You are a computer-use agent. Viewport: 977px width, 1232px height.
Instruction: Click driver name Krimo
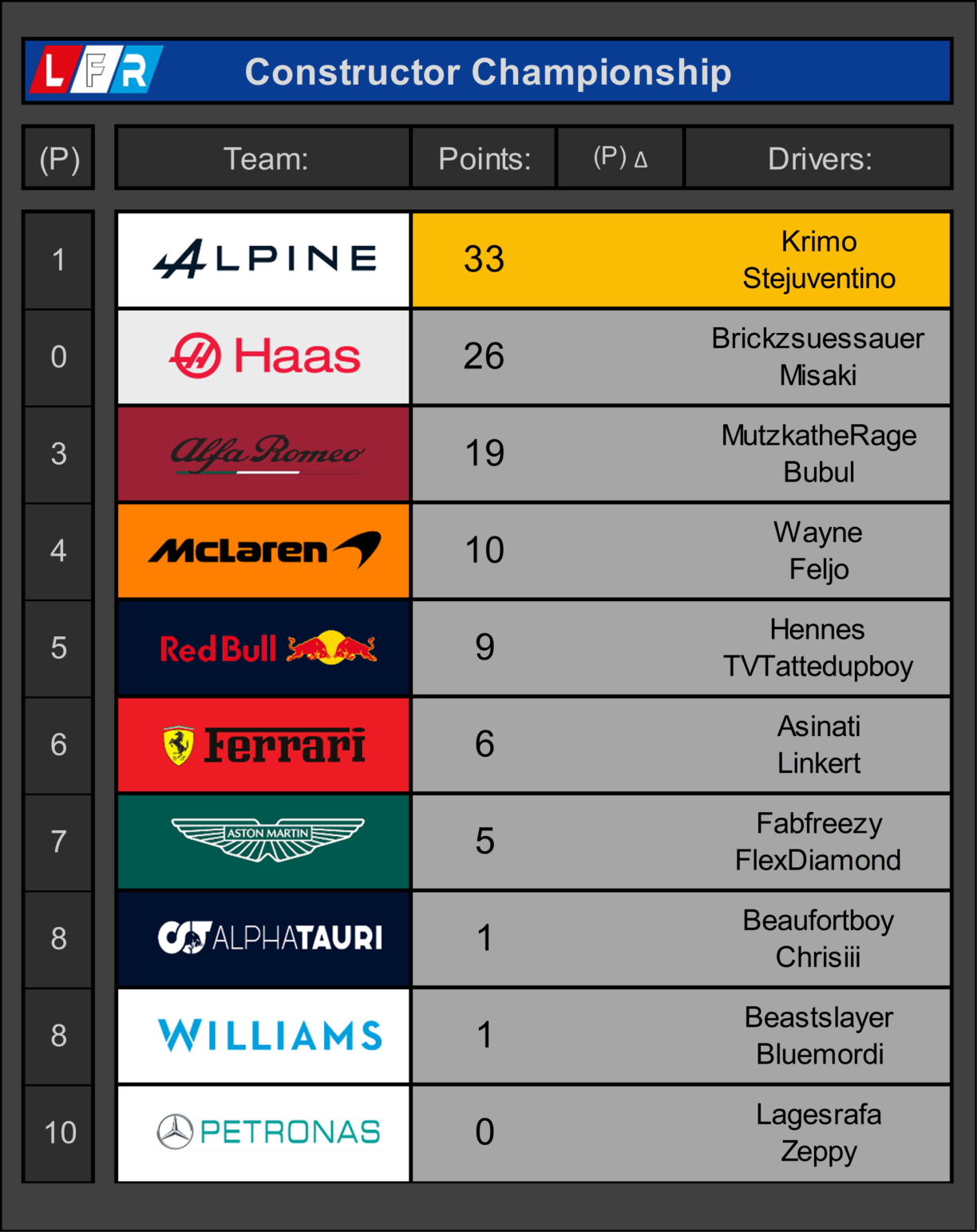pos(819,241)
